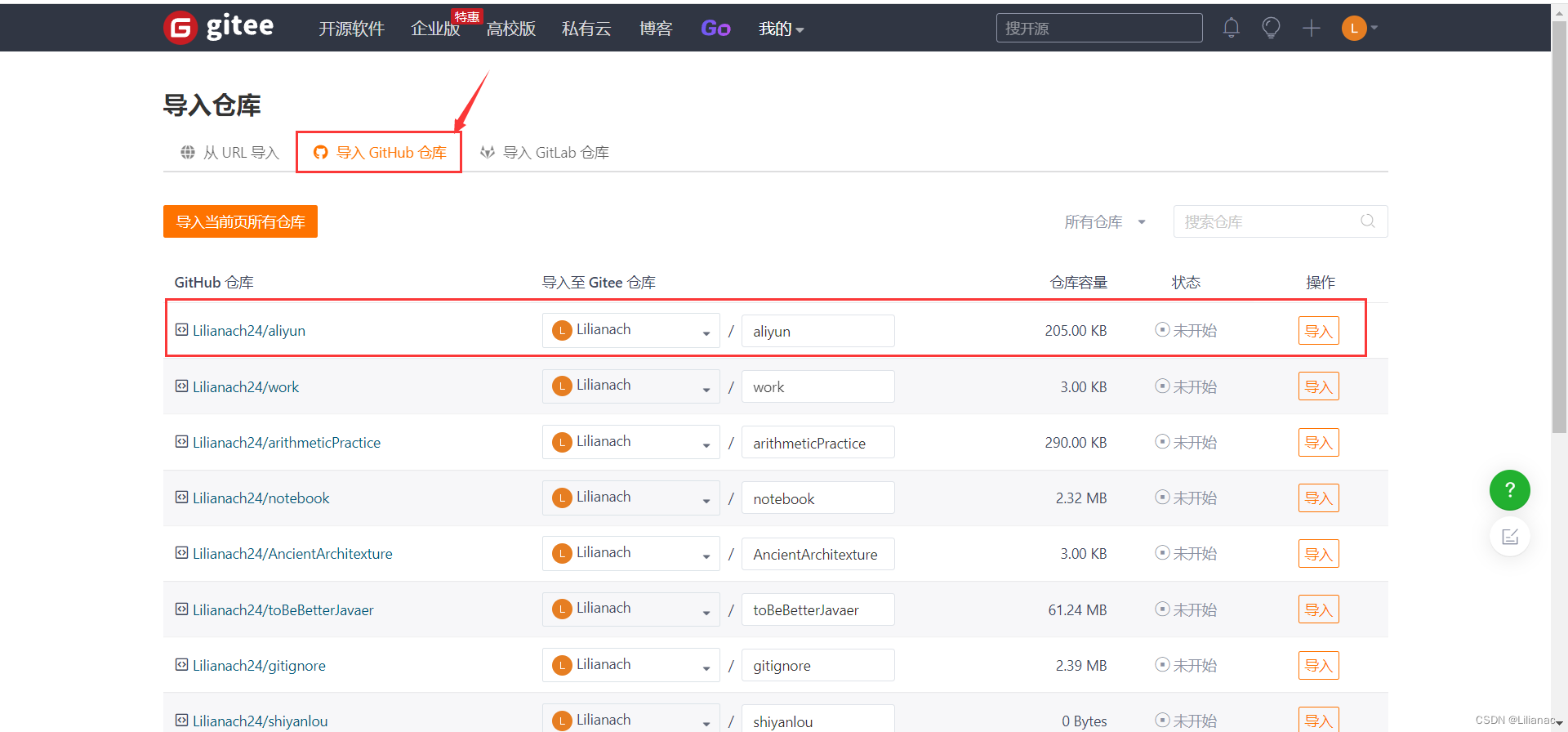Click the 搜索仓库 search field

point(1281,221)
